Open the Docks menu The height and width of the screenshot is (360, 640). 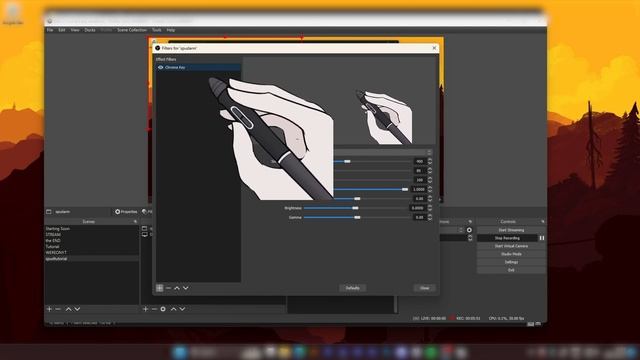click(90, 30)
